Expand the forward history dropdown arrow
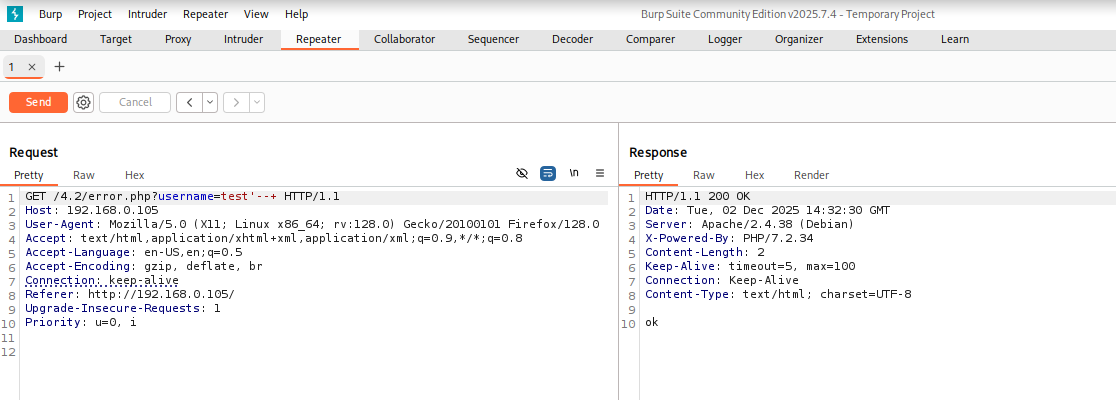This screenshot has height=400, width=1116. point(257,102)
